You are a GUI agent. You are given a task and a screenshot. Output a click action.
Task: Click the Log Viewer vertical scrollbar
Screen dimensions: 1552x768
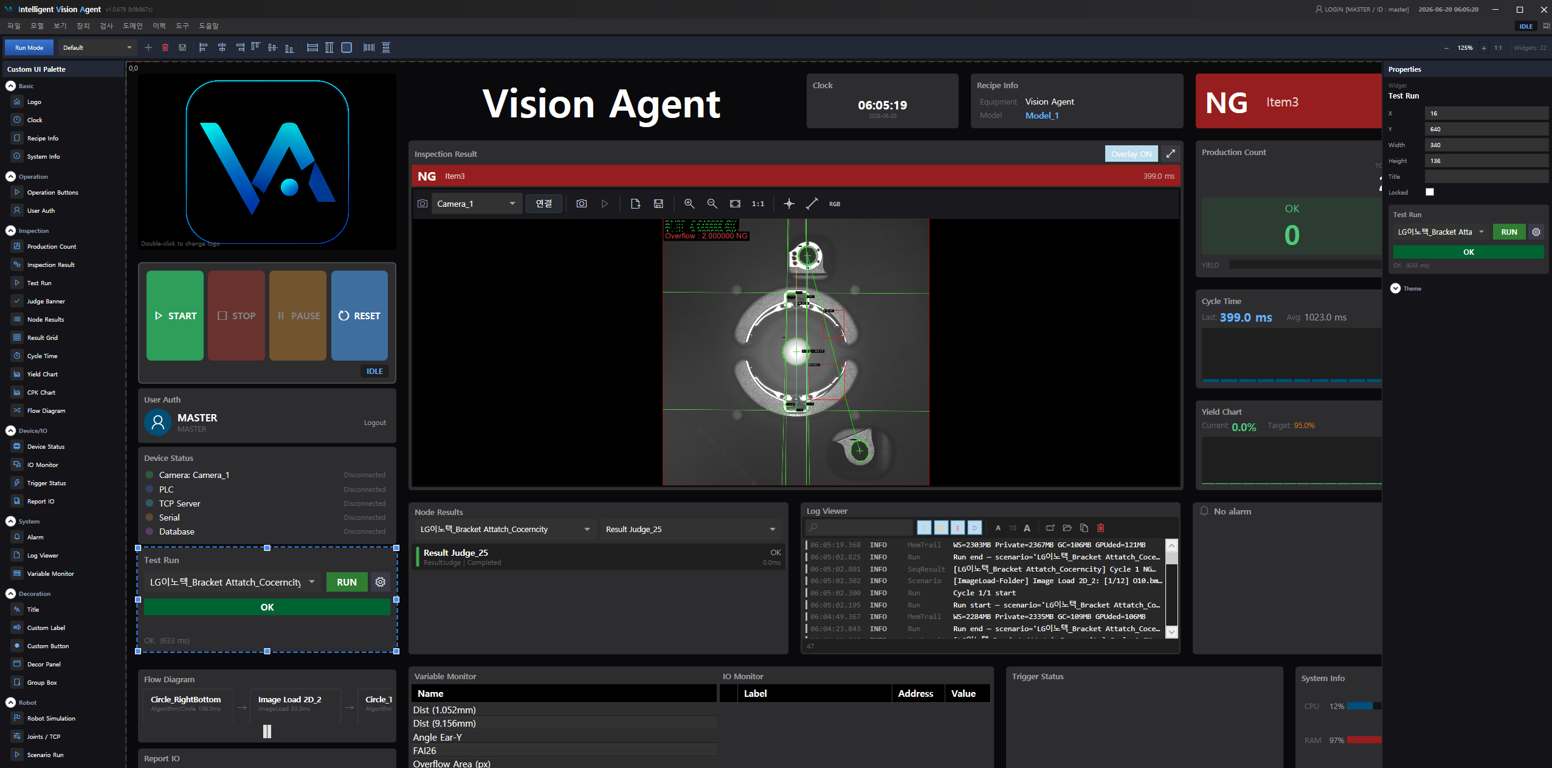pyautogui.click(x=1171, y=589)
